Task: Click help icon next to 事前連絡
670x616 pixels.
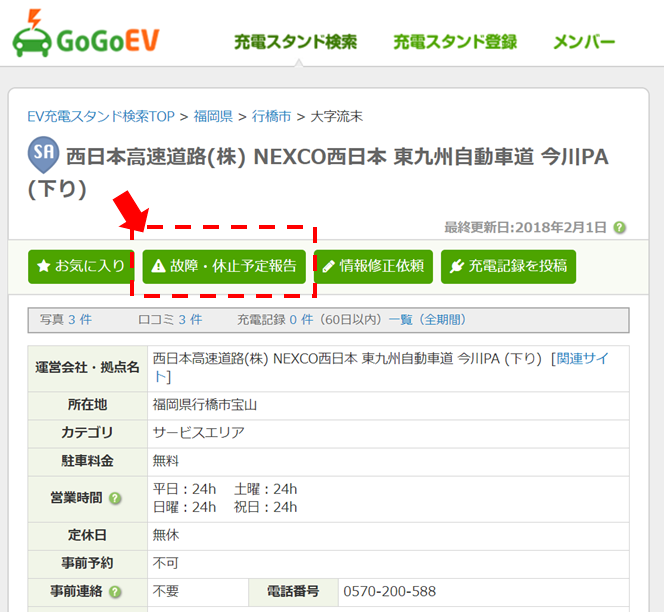Action: point(115,592)
